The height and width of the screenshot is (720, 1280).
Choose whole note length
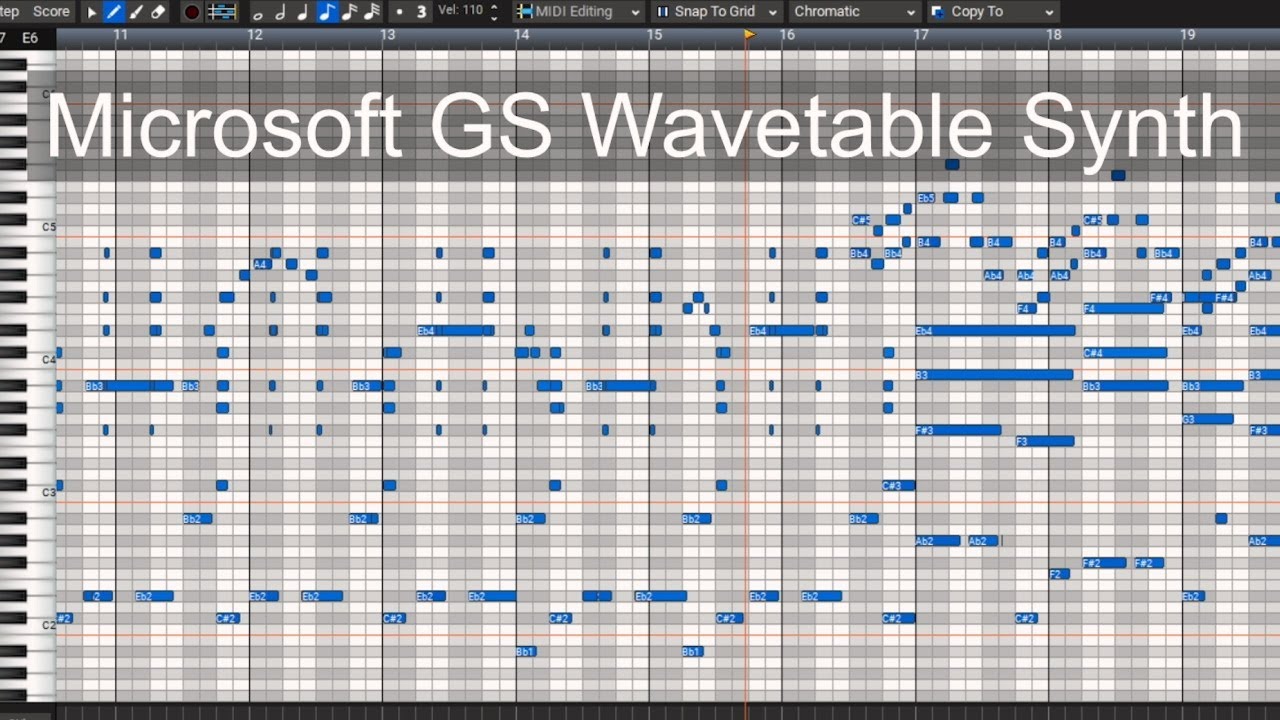click(x=258, y=13)
